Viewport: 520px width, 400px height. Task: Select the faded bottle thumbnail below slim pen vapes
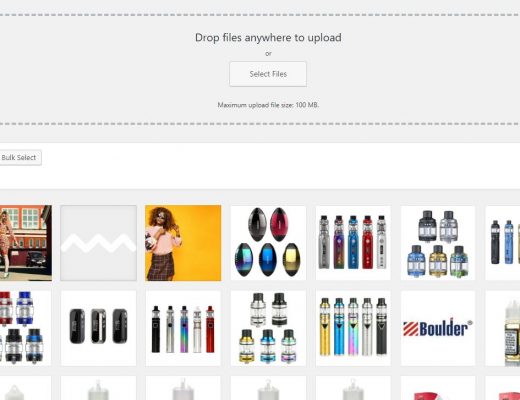(x=183, y=388)
